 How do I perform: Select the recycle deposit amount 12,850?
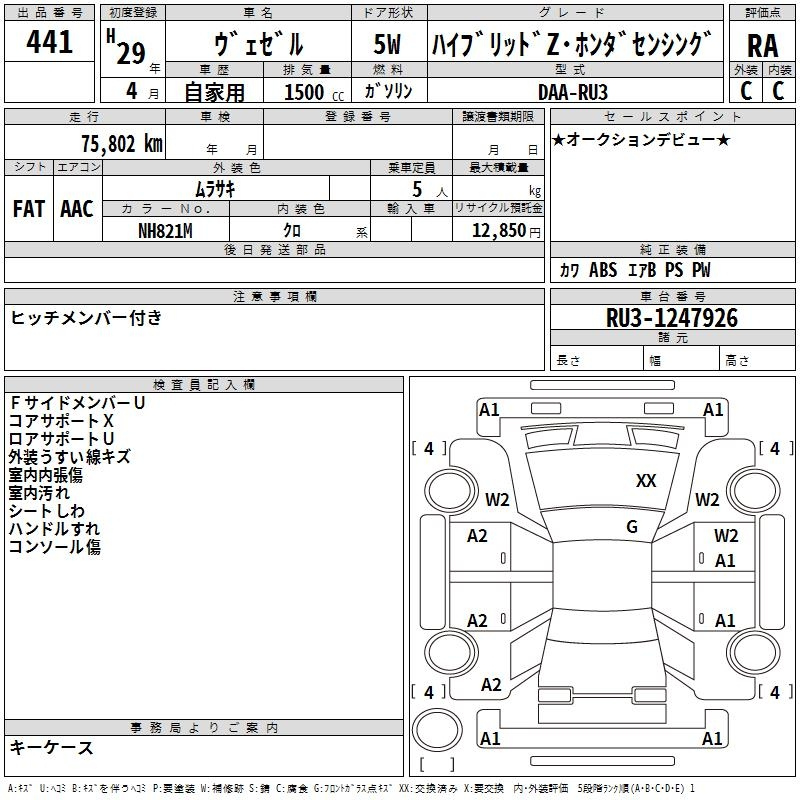coord(497,230)
